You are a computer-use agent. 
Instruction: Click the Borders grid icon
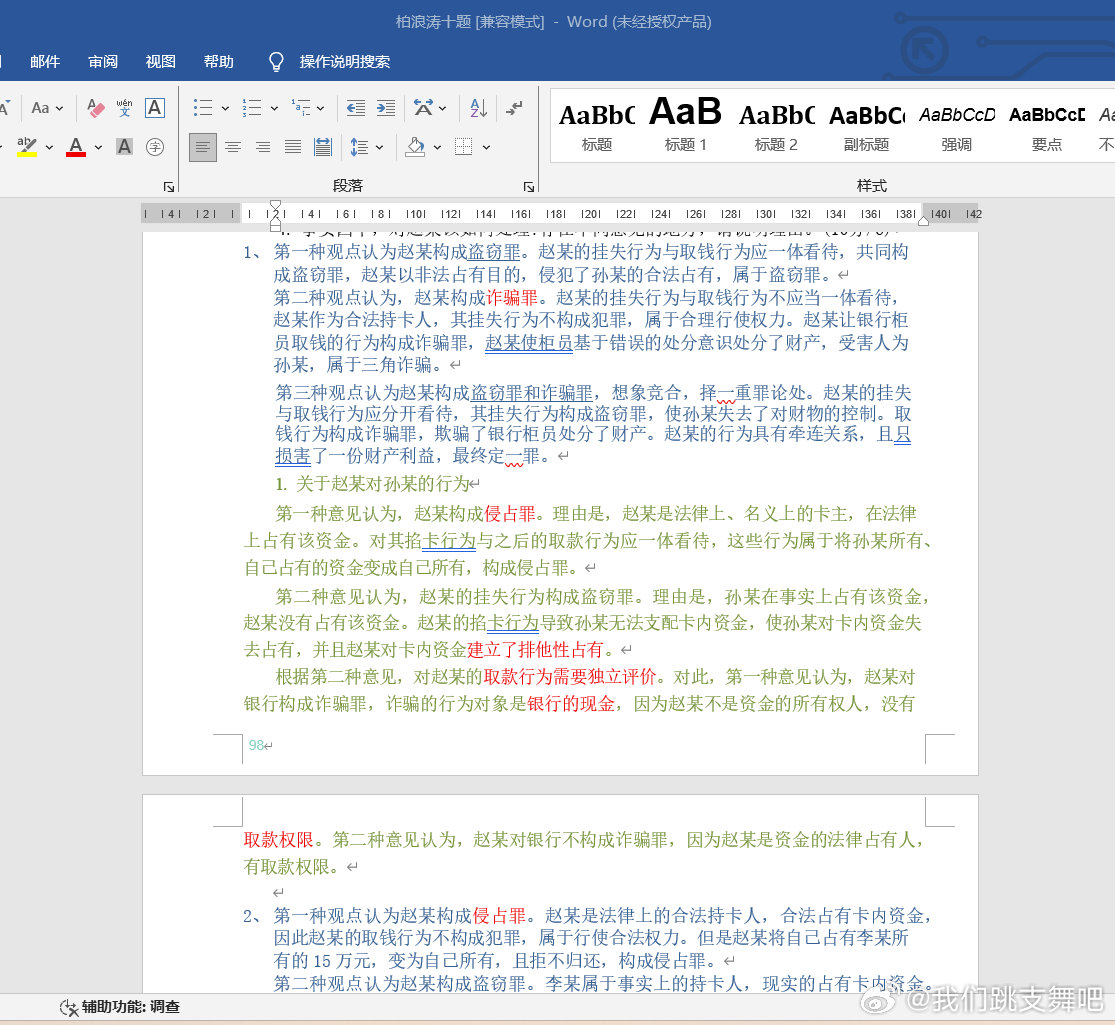(464, 147)
